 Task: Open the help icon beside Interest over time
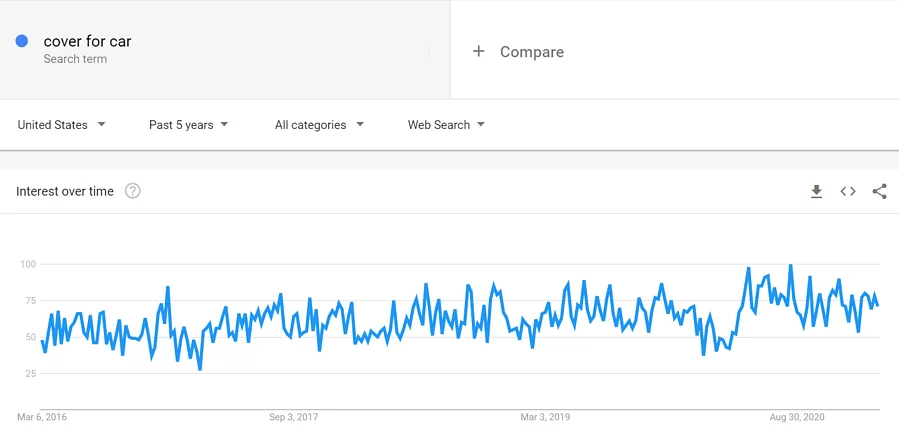pos(132,191)
